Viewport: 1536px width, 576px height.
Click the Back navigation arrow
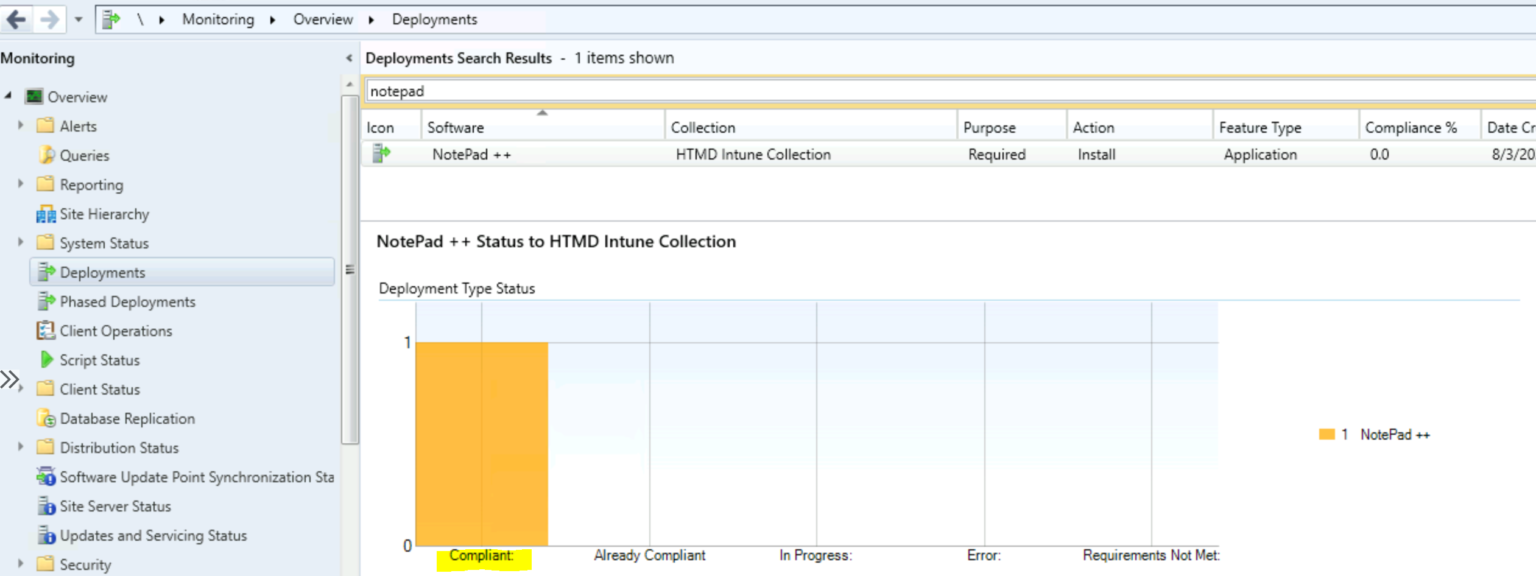tap(16, 19)
